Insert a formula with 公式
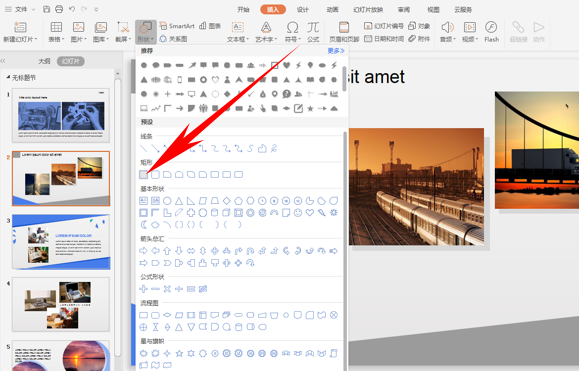Image resolution: width=579 pixels, height=371 pixels. pos(313,31)
